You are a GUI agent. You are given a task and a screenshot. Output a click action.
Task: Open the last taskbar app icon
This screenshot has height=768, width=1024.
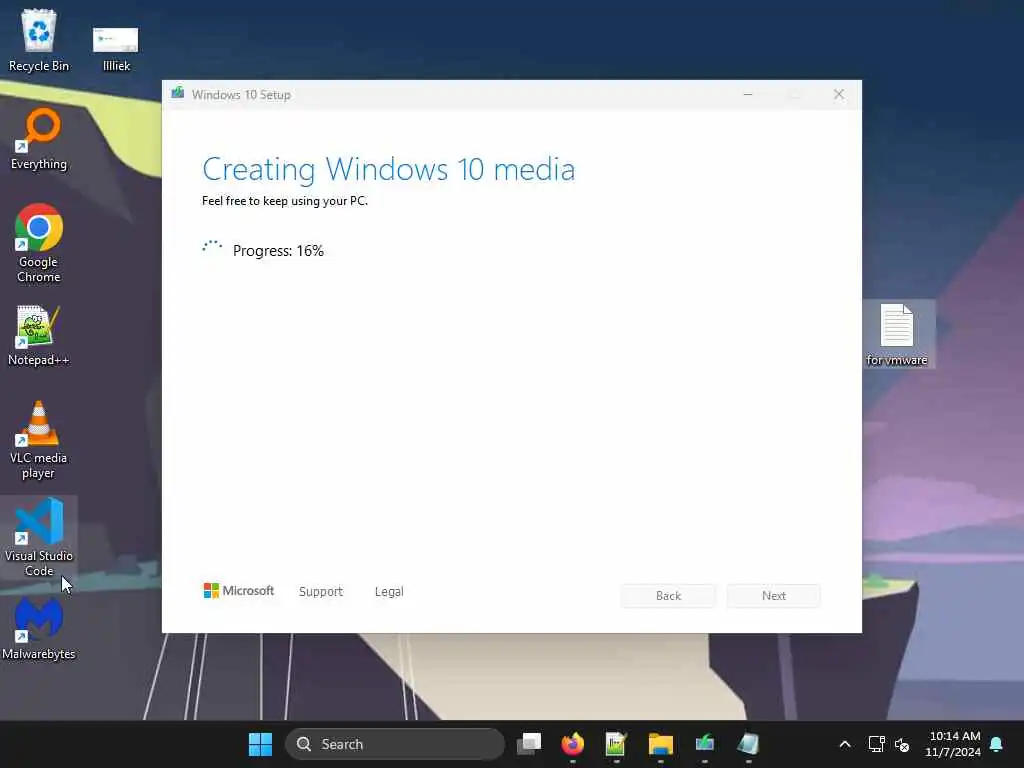(x=748, y=744)
